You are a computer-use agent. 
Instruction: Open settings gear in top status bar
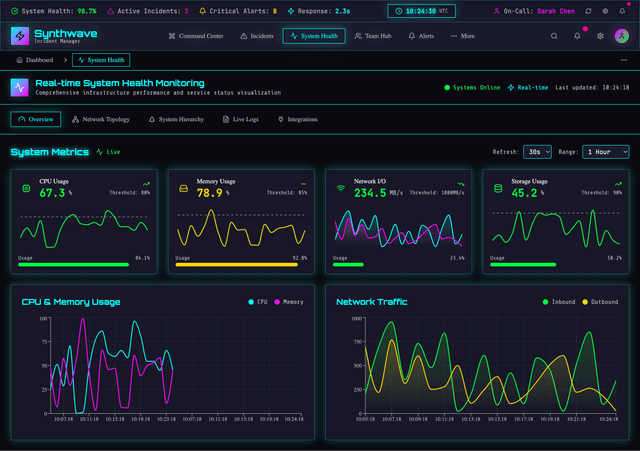click(605, 10)
